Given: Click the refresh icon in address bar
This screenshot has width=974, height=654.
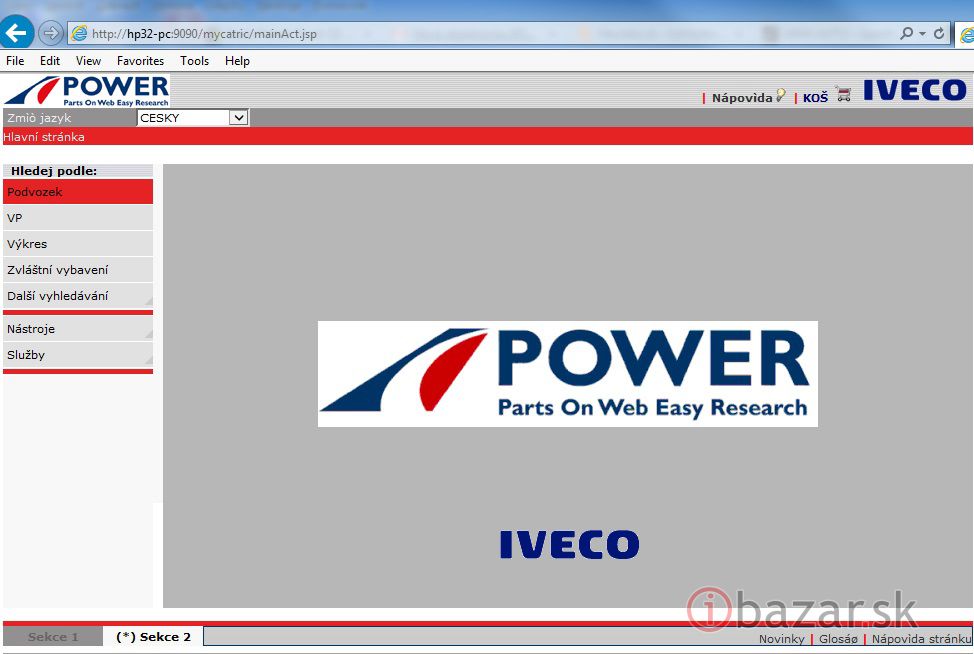Looking at the screenshot, I should (x=939, y=33).
